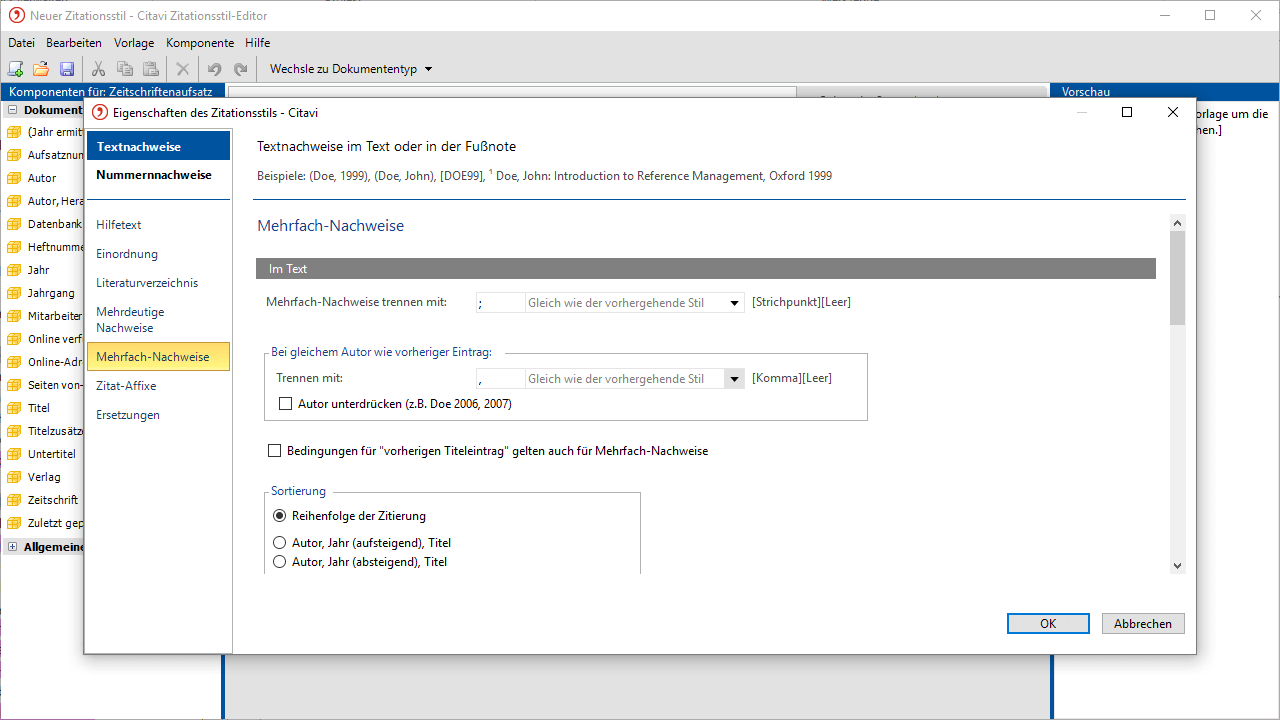Switch to the Nummernnachweise tab
The width and height of the screenshot is (1280, 720).
[154, 175]
